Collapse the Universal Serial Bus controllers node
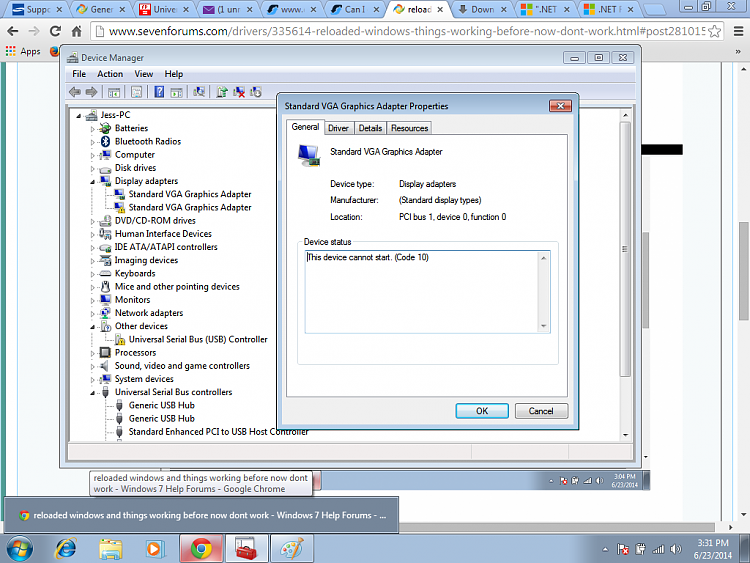The image size is (750, 563). pyautogui.click(x=93, y=393)
